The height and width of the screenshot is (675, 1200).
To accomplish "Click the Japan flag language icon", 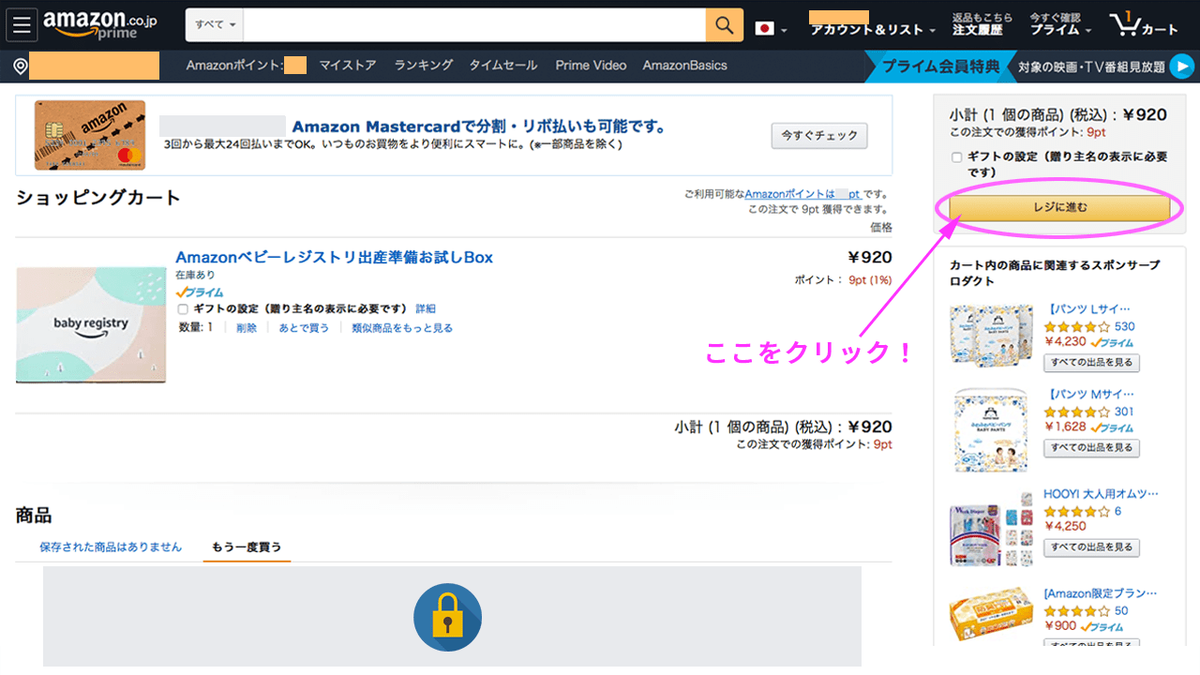I will coord(765,28).
